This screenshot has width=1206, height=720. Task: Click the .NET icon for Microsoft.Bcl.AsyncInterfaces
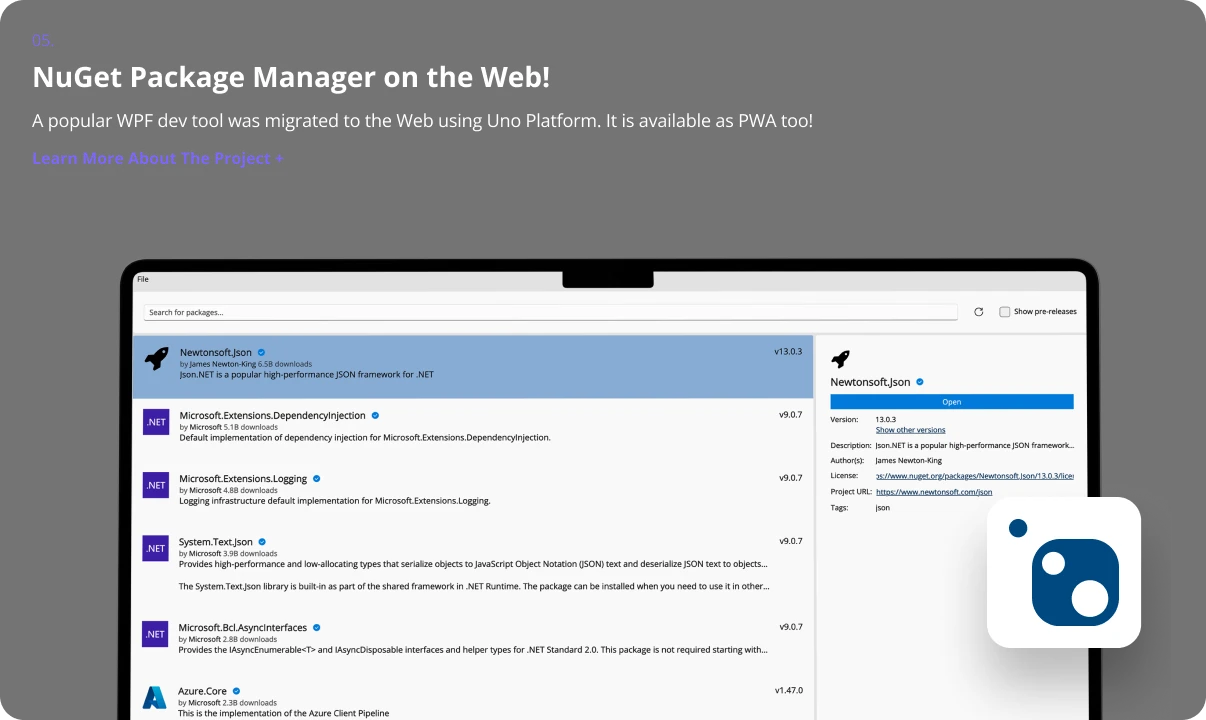click(156, 634)
